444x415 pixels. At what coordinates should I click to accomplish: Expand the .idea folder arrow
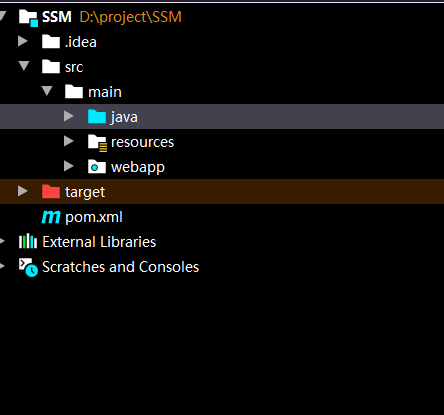23,41
